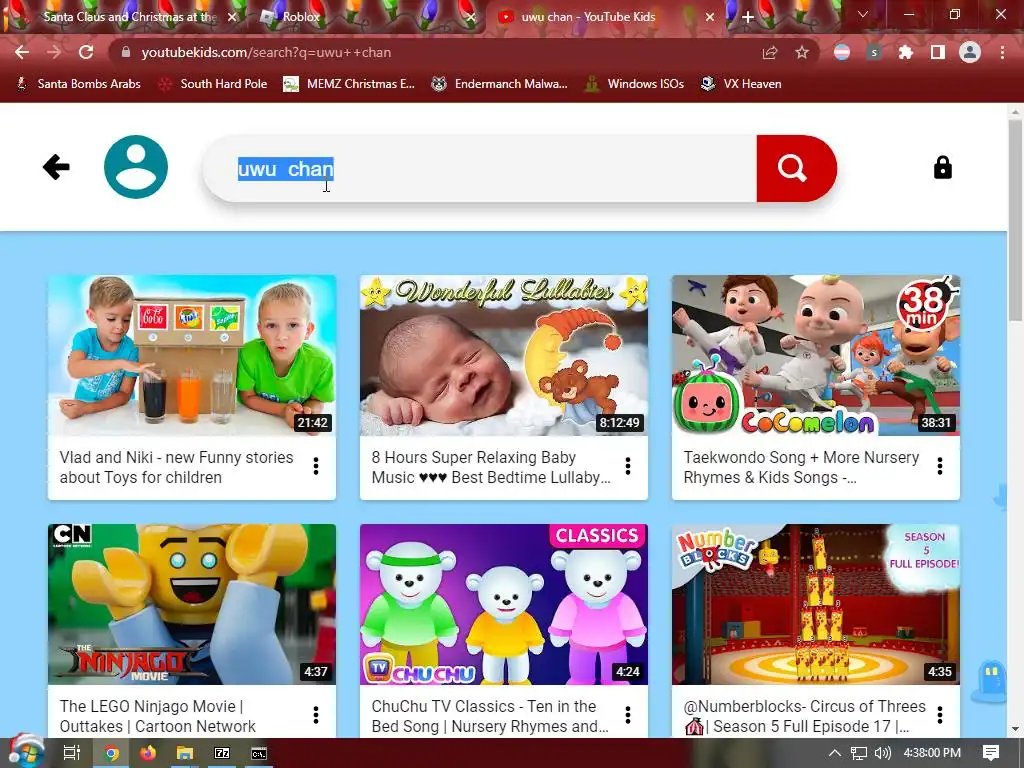Open options menu for ChuChu TV Classics video
1024x768 pixels.
pyautogui.click(x=628, y=715)
